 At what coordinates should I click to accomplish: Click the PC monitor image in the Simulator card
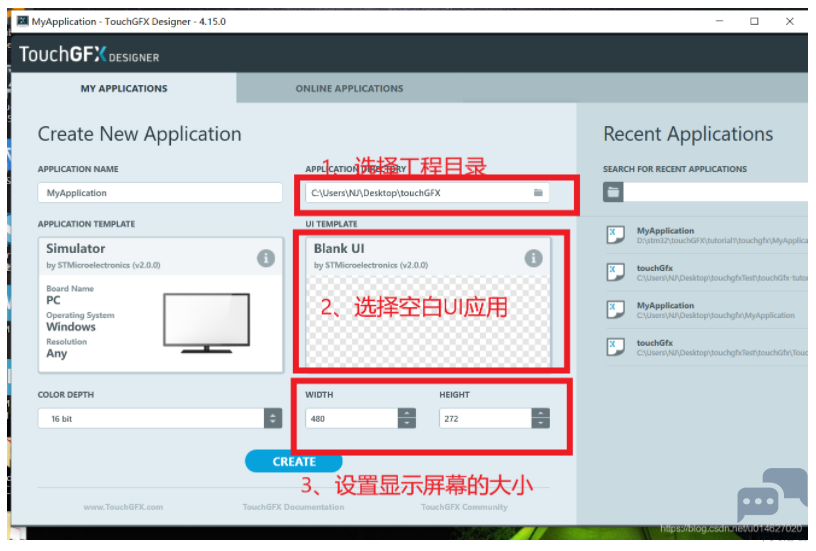tap(207, 323)
